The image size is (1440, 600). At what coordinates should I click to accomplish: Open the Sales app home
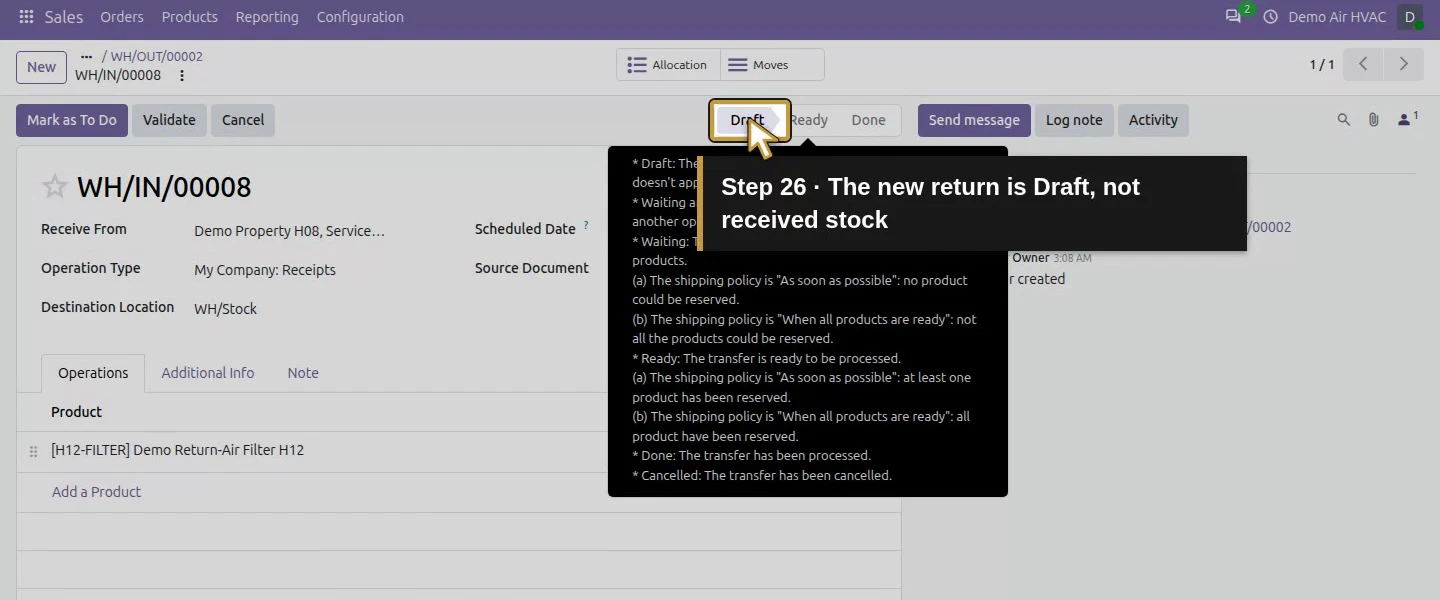pyautogui.click(x=64, y=17)
